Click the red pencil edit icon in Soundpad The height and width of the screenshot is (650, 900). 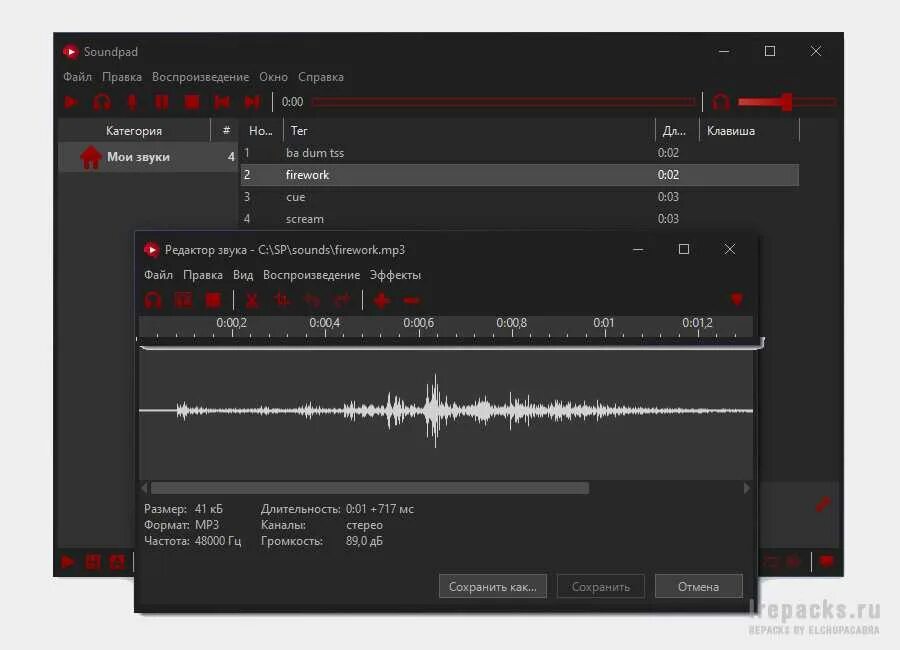pyautogui.click(x=823, y=505)
